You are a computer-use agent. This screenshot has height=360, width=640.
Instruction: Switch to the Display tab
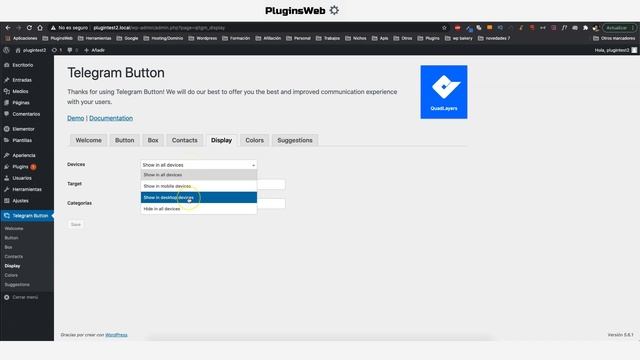221,140
